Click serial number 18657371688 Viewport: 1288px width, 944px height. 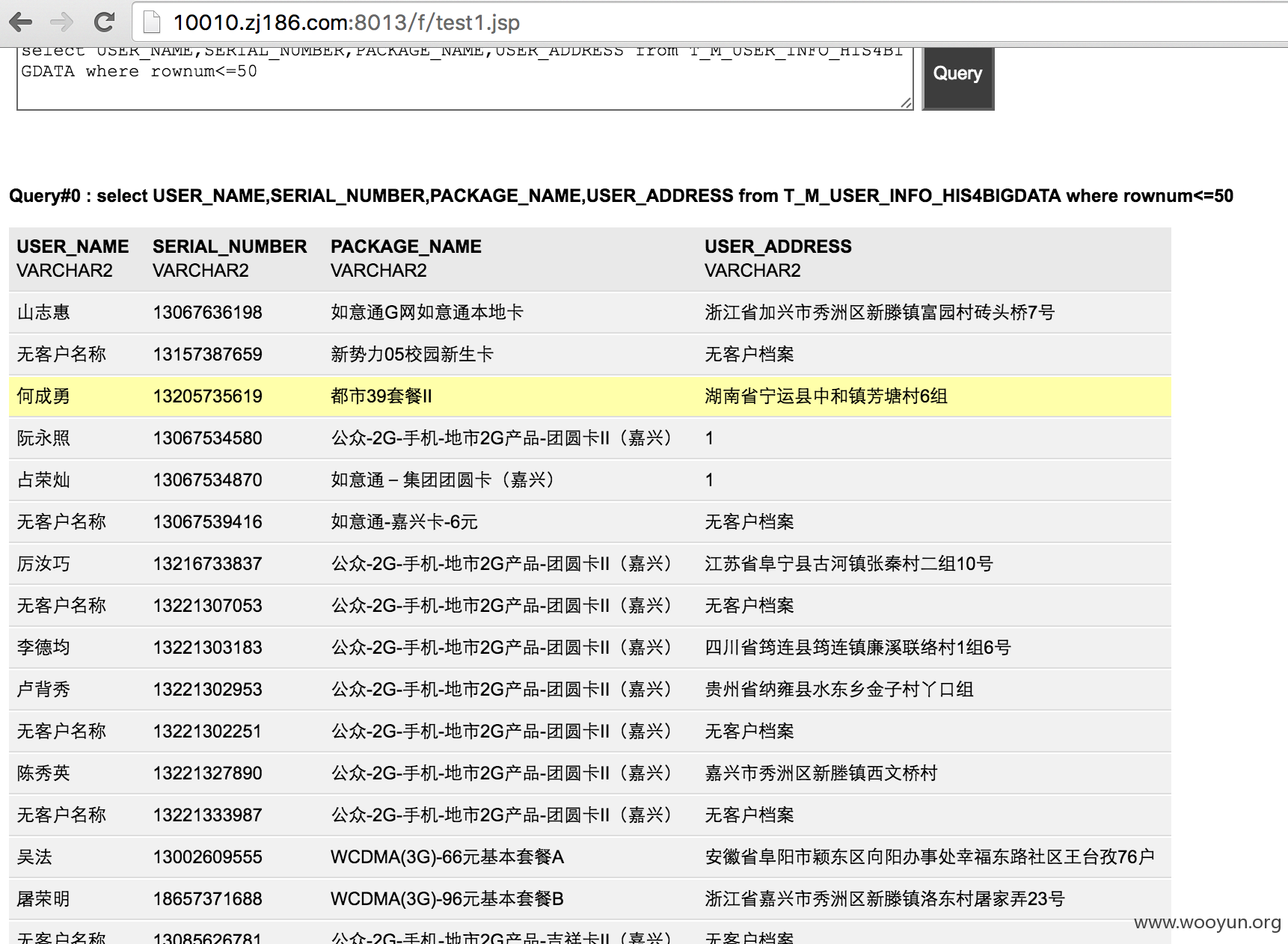[x=207, y=898]
